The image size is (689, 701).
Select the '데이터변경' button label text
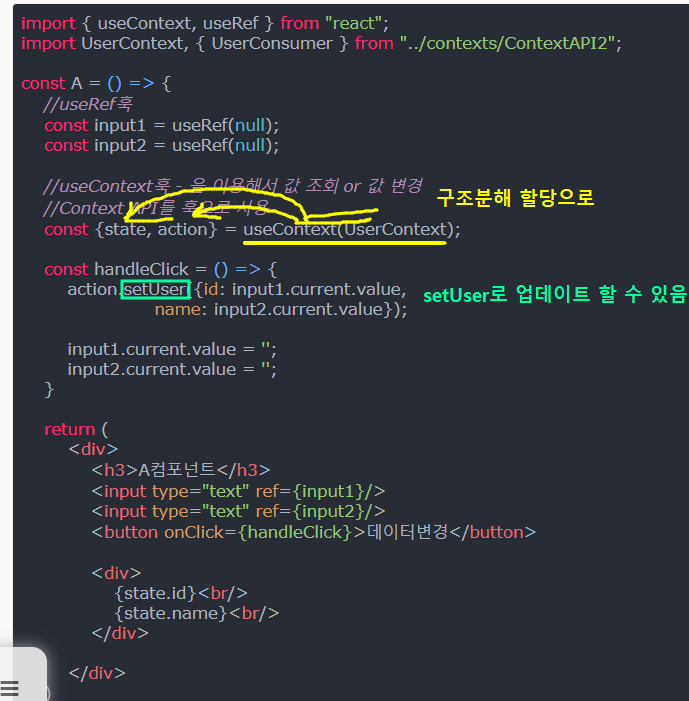(407, 532)
